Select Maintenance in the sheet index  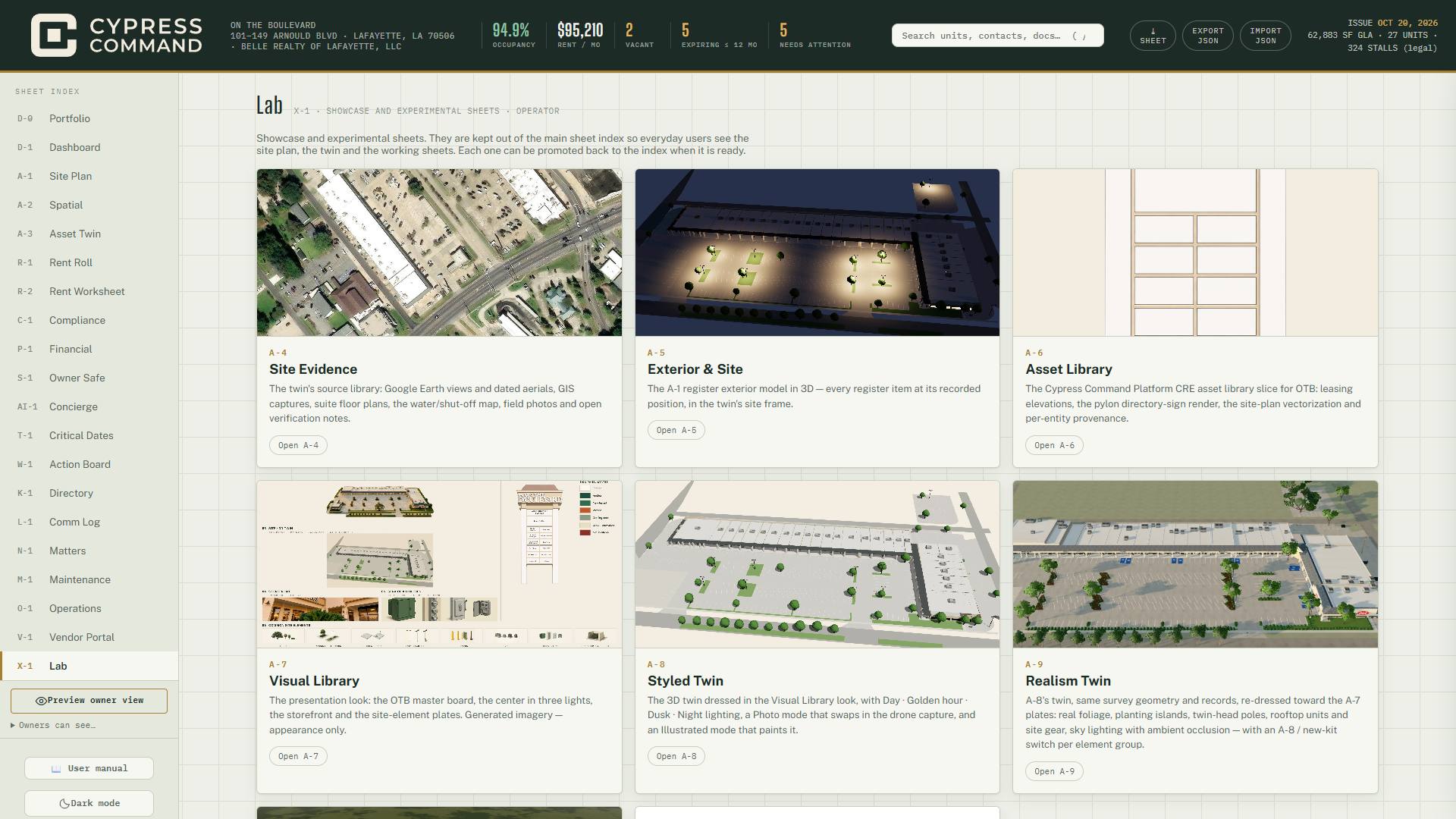89,579
